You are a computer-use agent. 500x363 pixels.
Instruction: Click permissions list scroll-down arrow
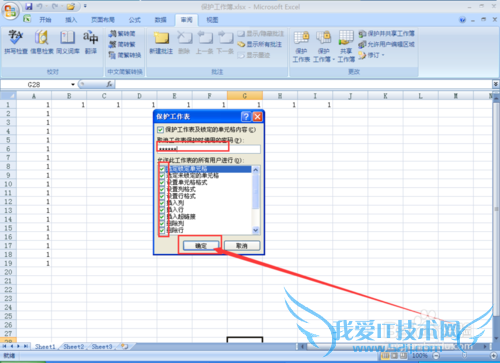pos(256,230)
